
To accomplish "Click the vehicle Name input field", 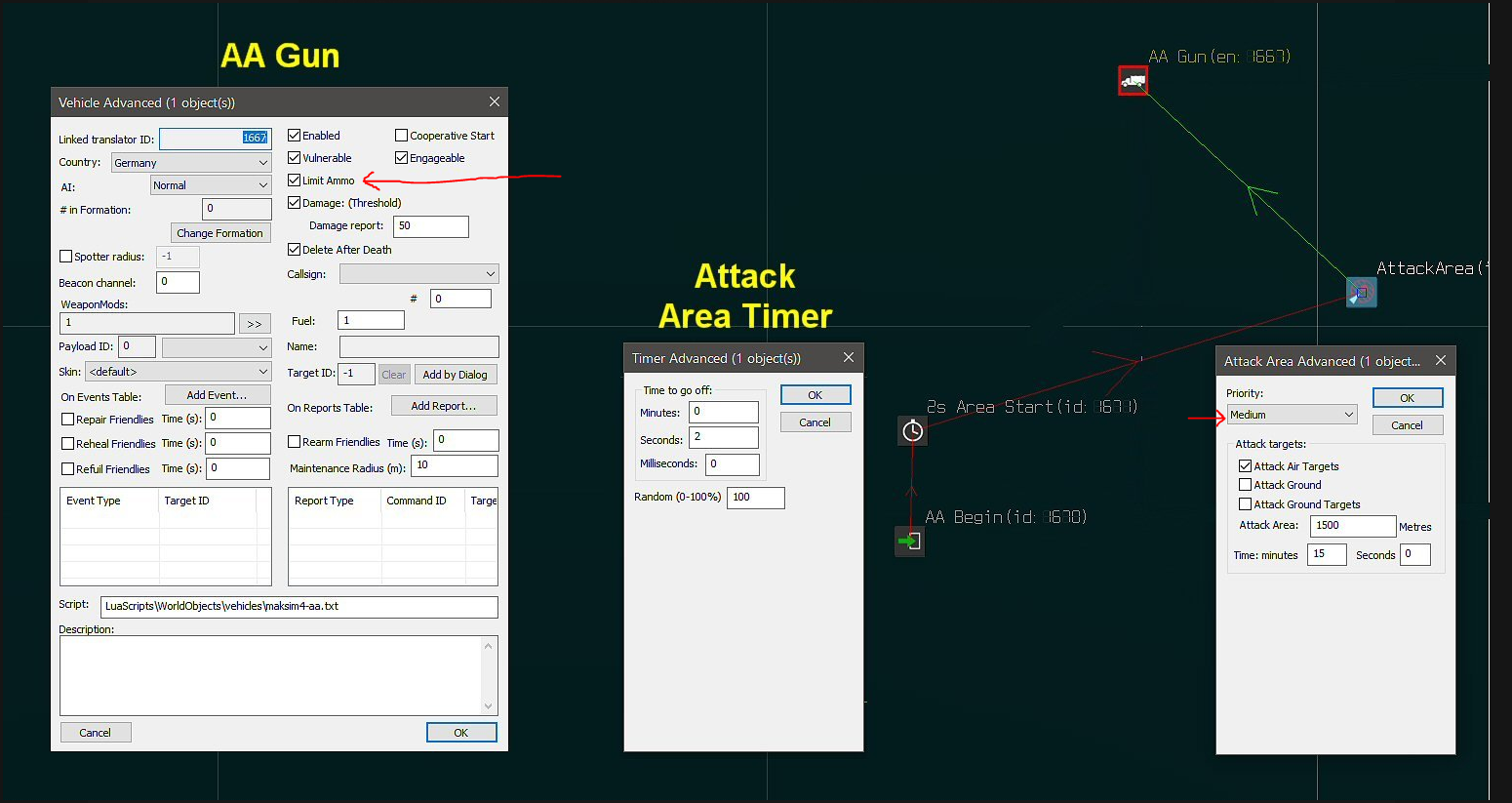I will 419,346.
